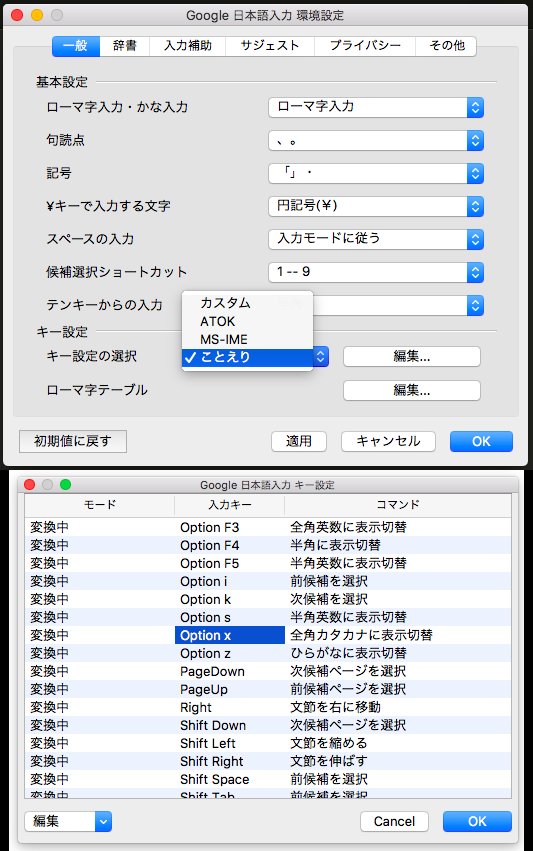Select the サジェスト tab
Screen dimensions: 533x851
270,46
